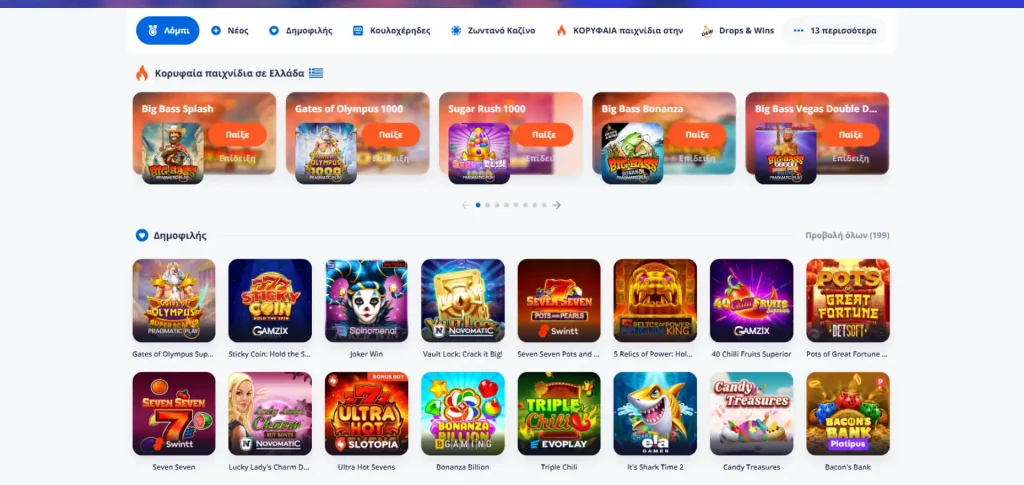
Task: Go to previous carousel page with left arrow
Action: click(466, 205)
